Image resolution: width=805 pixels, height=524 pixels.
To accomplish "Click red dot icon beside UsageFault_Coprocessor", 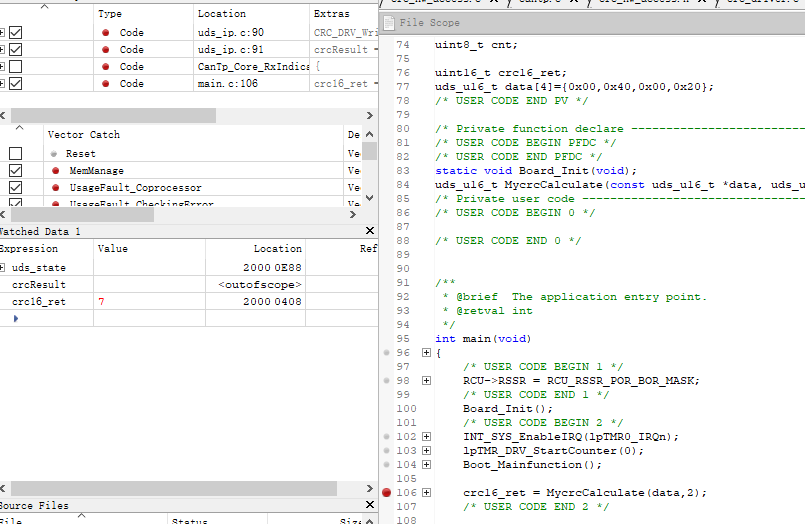I will pos(55,187).
